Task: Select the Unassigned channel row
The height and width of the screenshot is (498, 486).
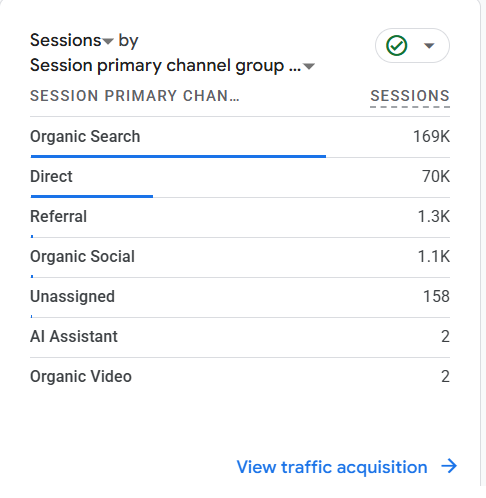Action: tap(240, 297)
